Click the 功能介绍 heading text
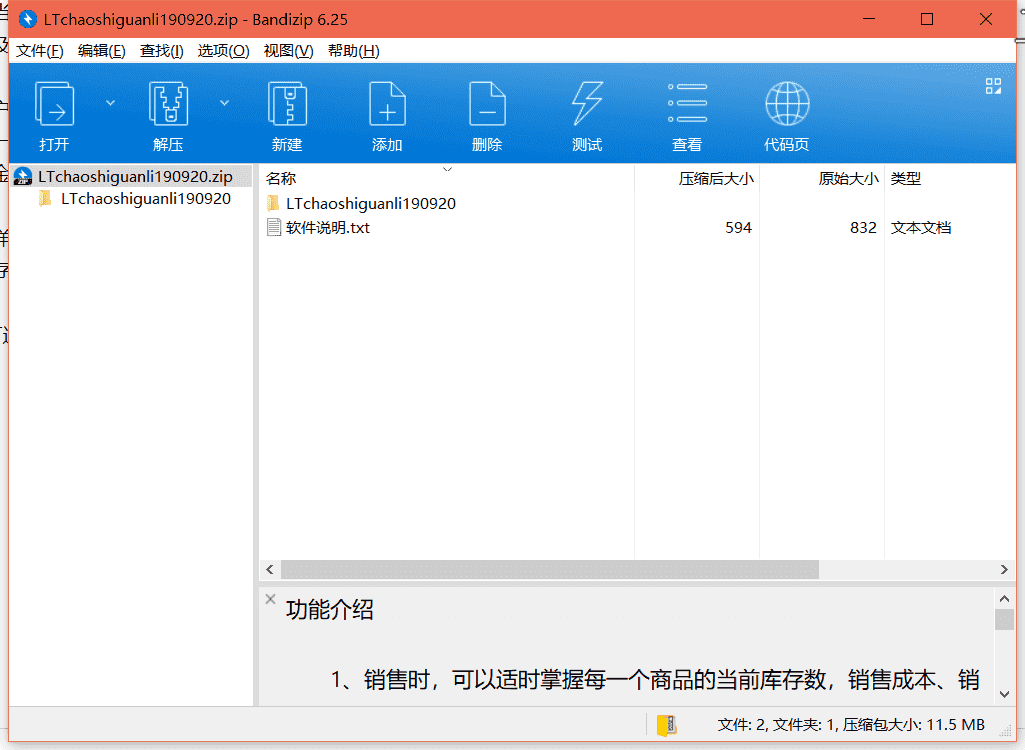This screenshot has height=750, width=1025. coord(329,609)
